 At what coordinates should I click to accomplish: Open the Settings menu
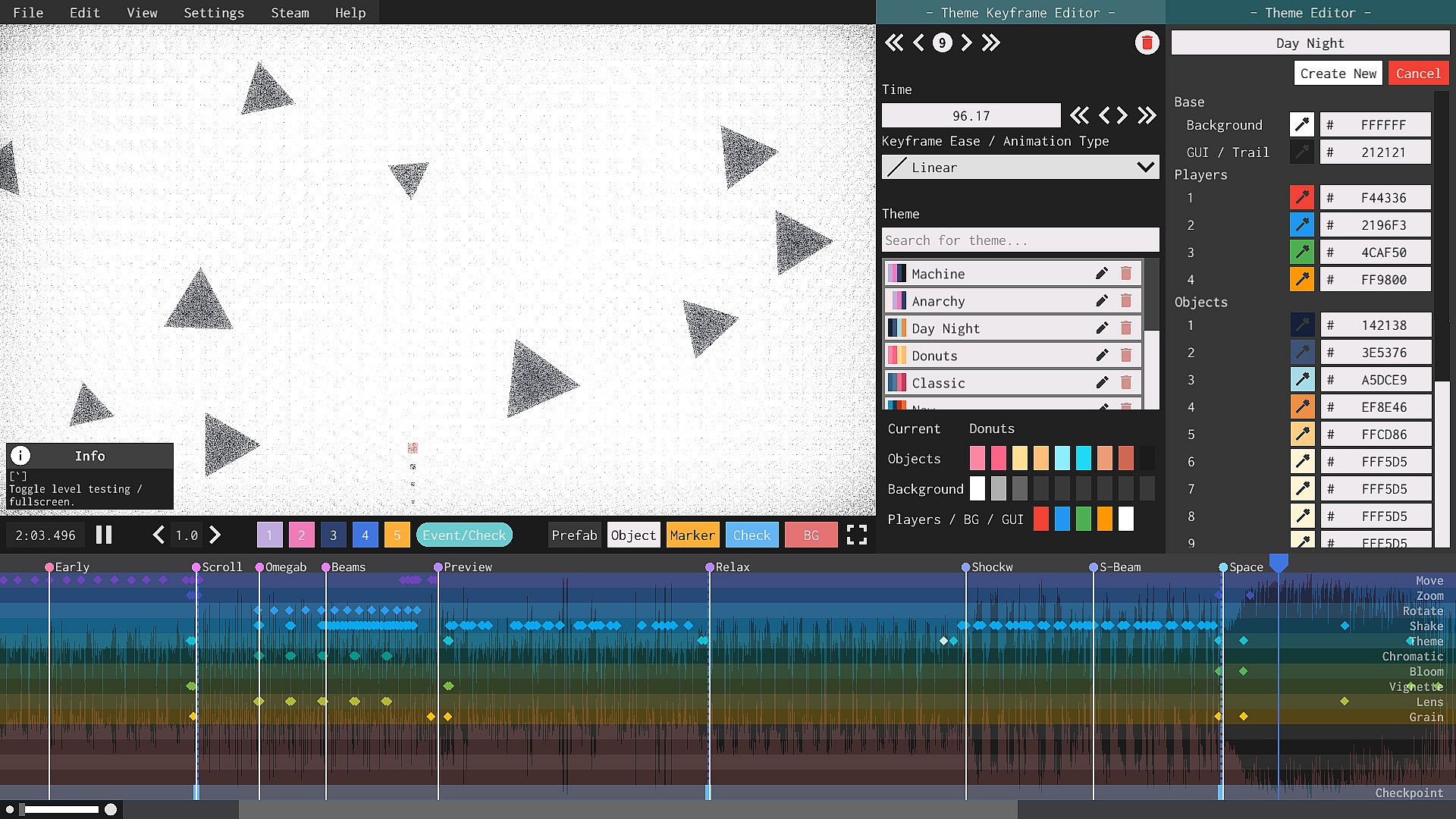(214, 13)
